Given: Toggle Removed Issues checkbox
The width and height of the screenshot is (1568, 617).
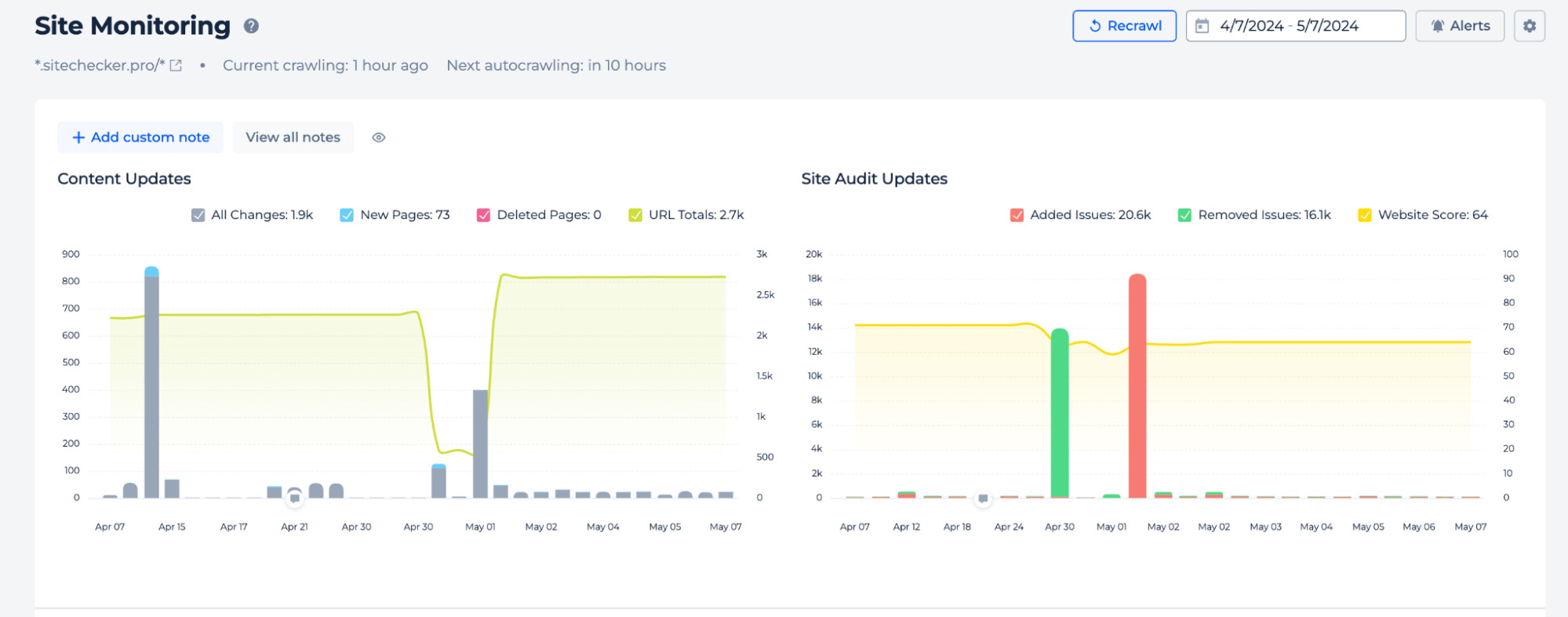Looking at the screenshot, I should pos(1184,215).
